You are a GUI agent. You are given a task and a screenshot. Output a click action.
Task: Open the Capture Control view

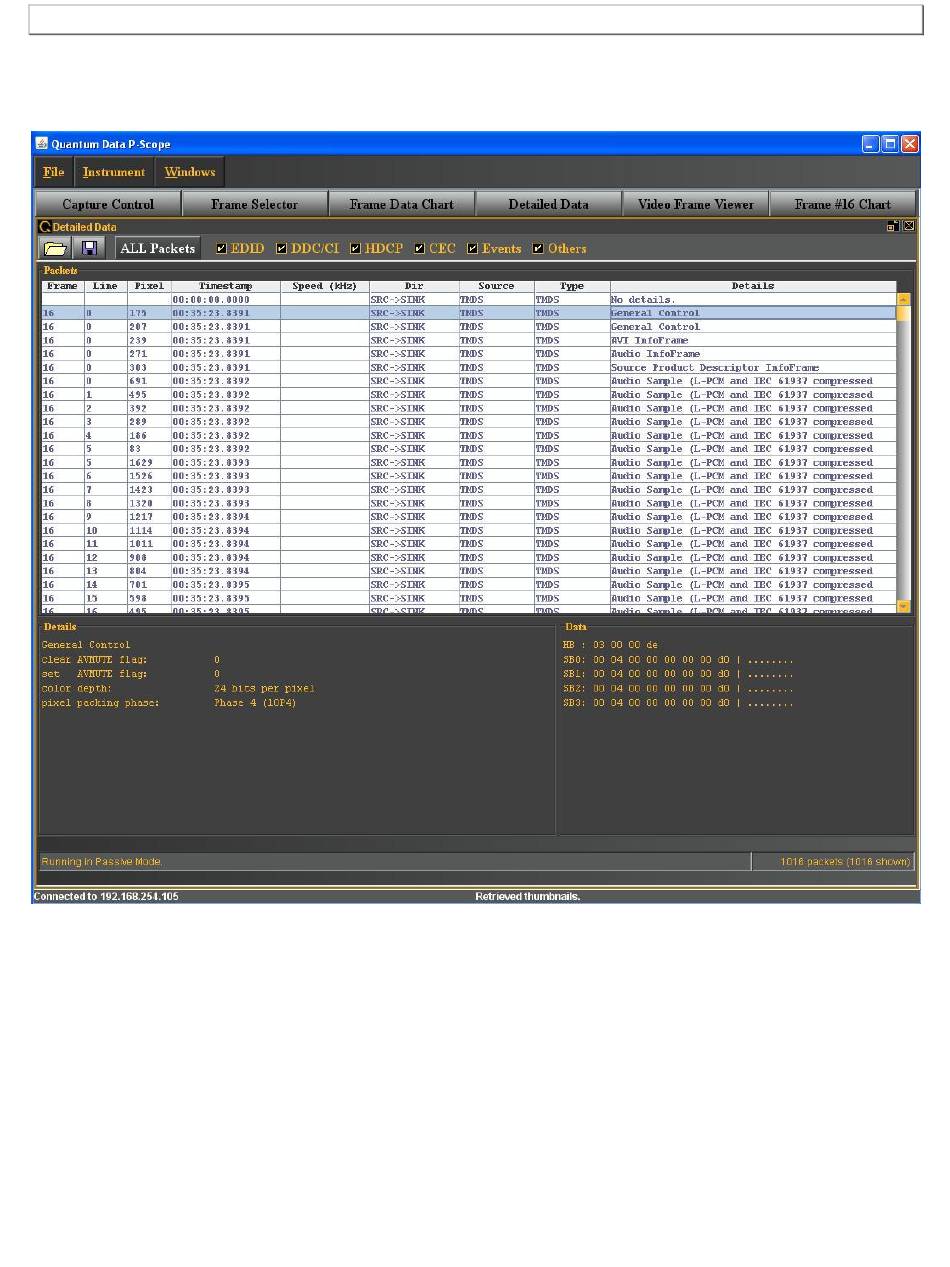click(108, 204)
